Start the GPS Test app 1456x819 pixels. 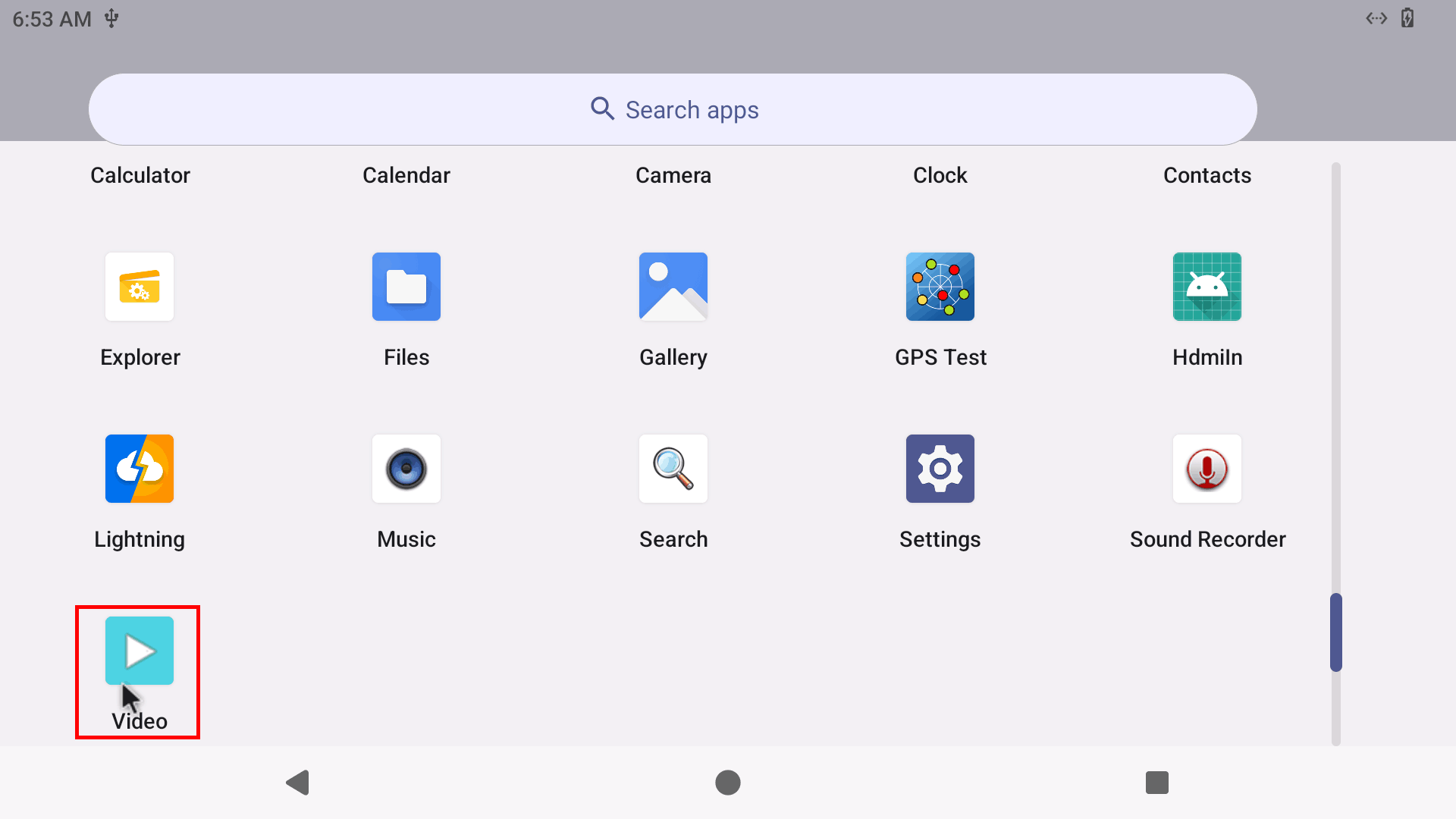[940, 287]
